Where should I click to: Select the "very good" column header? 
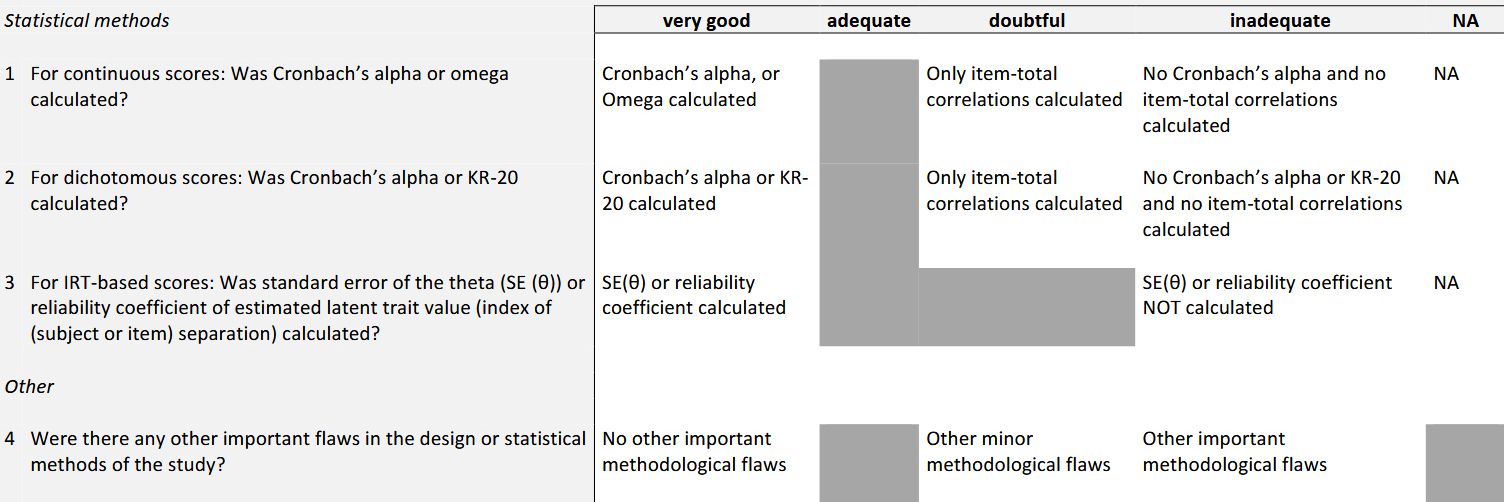(x=706, y=20)
